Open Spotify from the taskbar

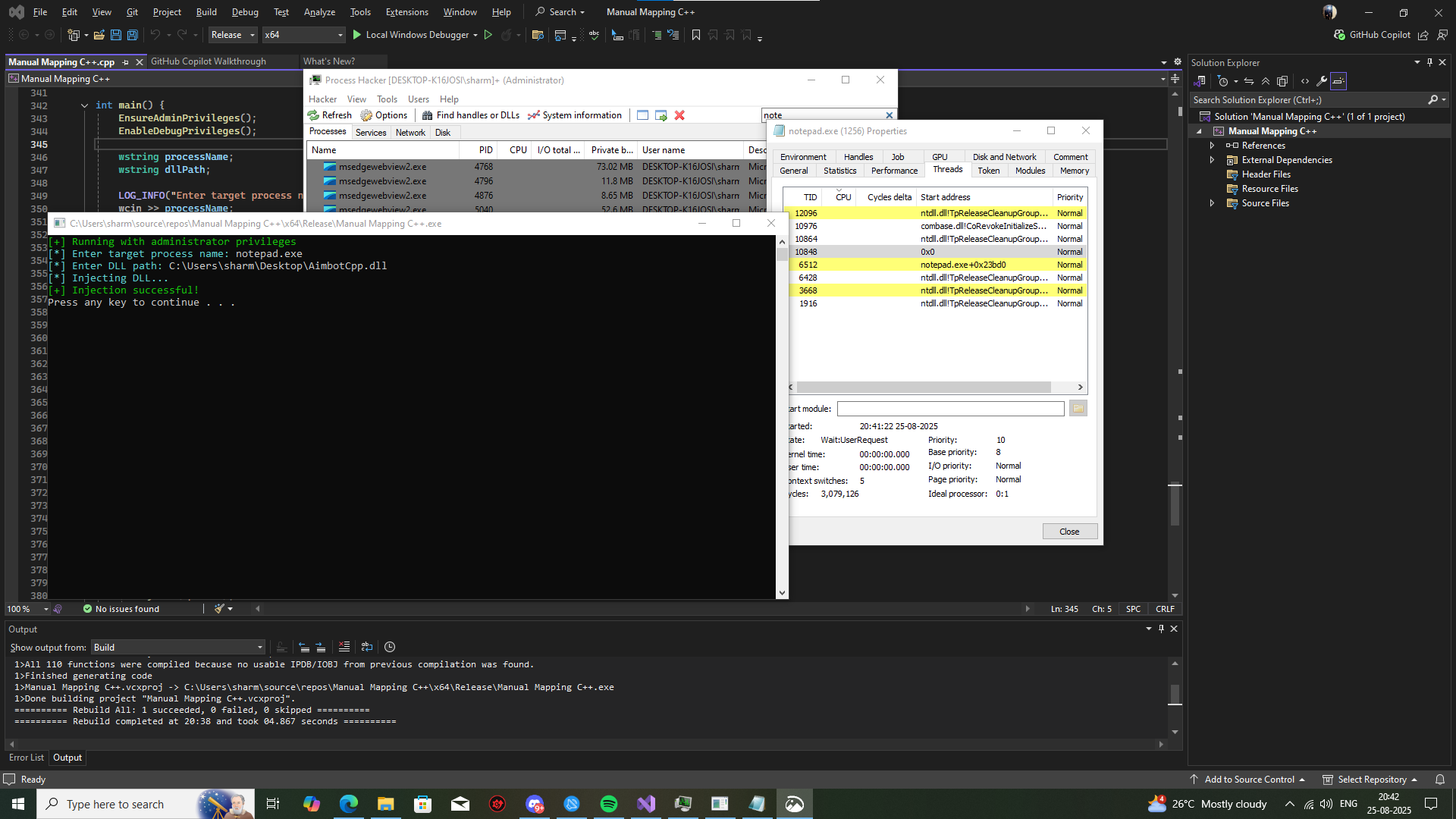(609, 804)
